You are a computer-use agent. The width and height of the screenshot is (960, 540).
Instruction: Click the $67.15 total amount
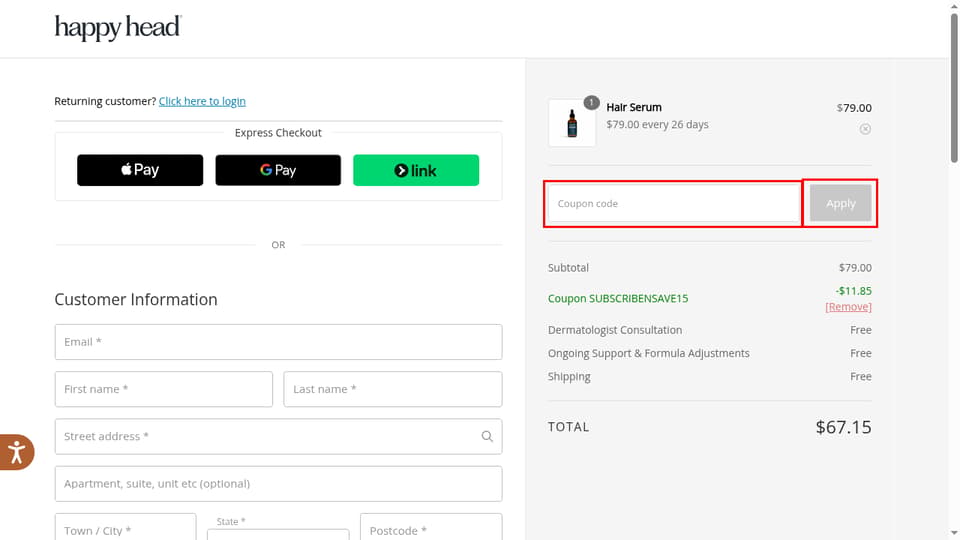(x=843, y=427)
